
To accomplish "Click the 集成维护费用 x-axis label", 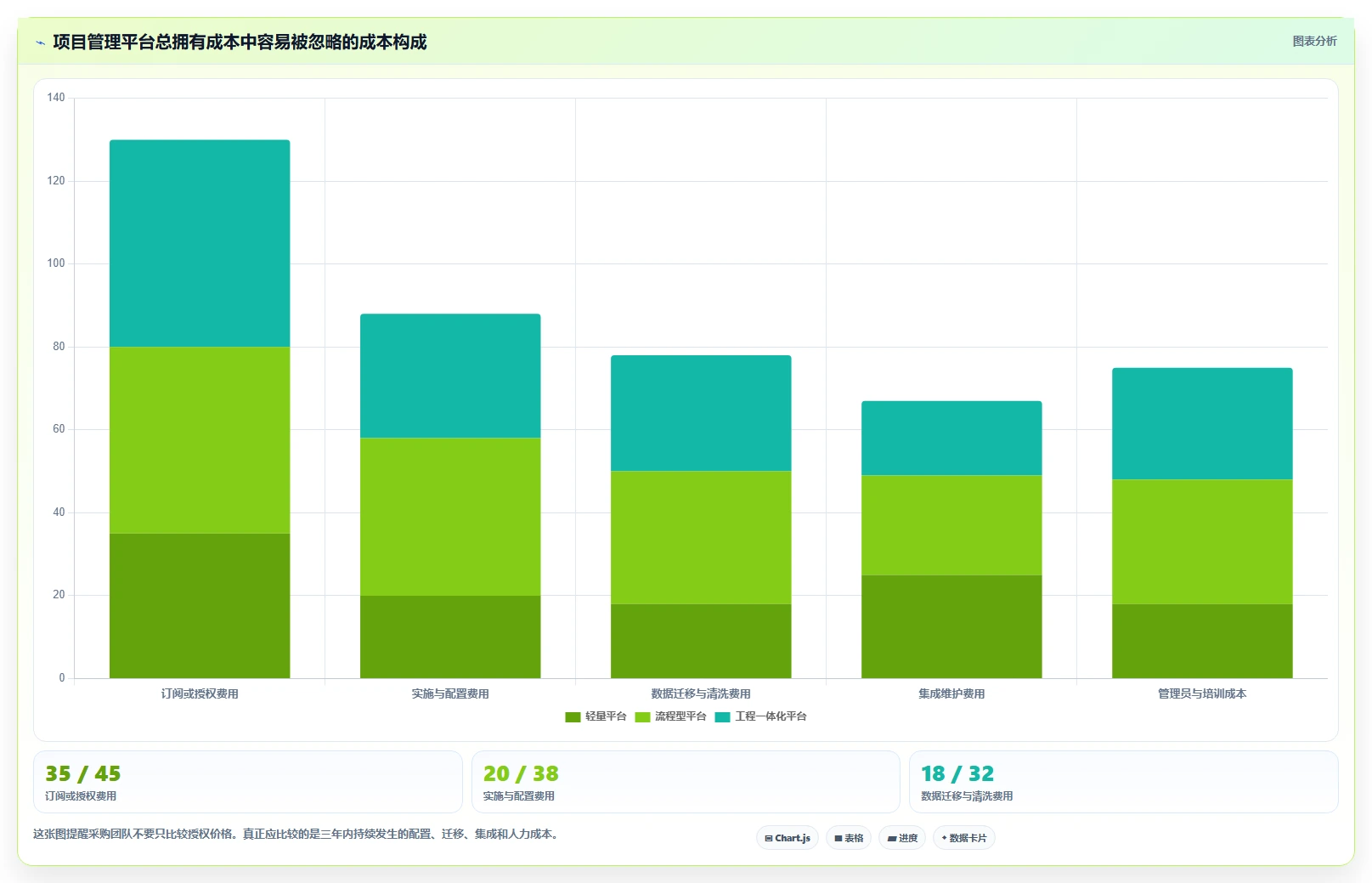I will click(x=951, y=693).
